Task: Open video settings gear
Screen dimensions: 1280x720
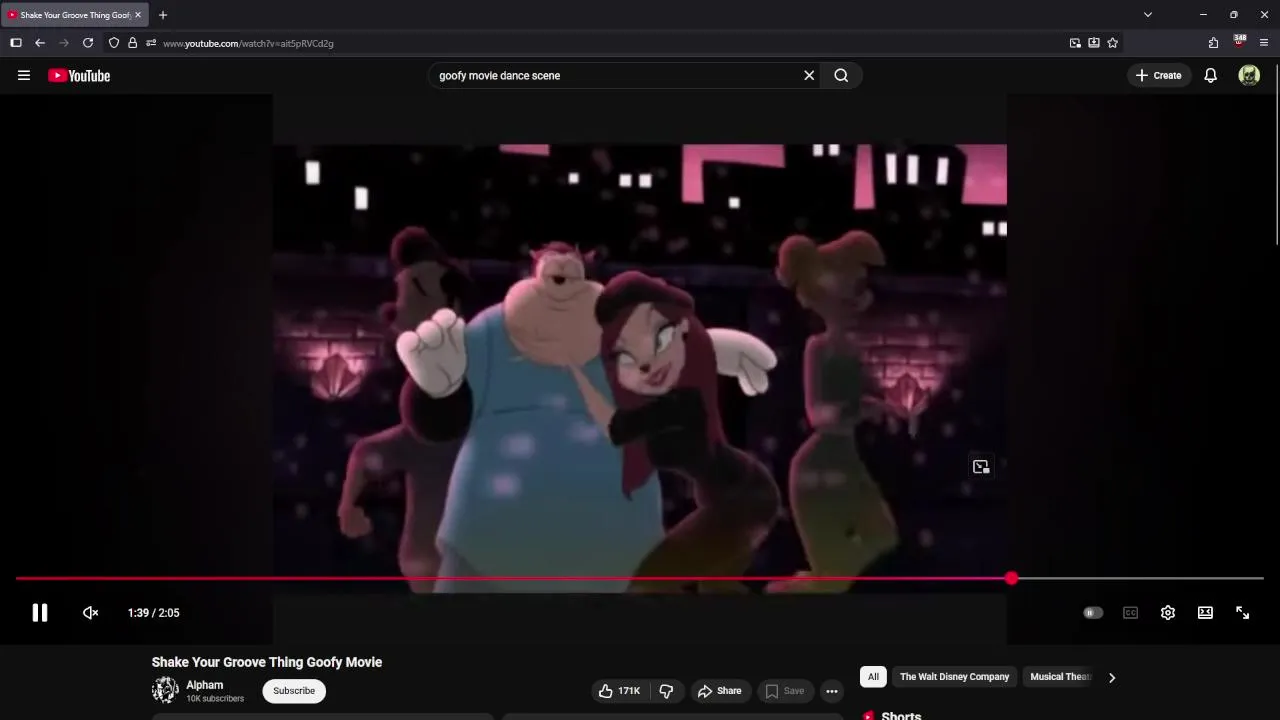Action: coord(1168,613)
